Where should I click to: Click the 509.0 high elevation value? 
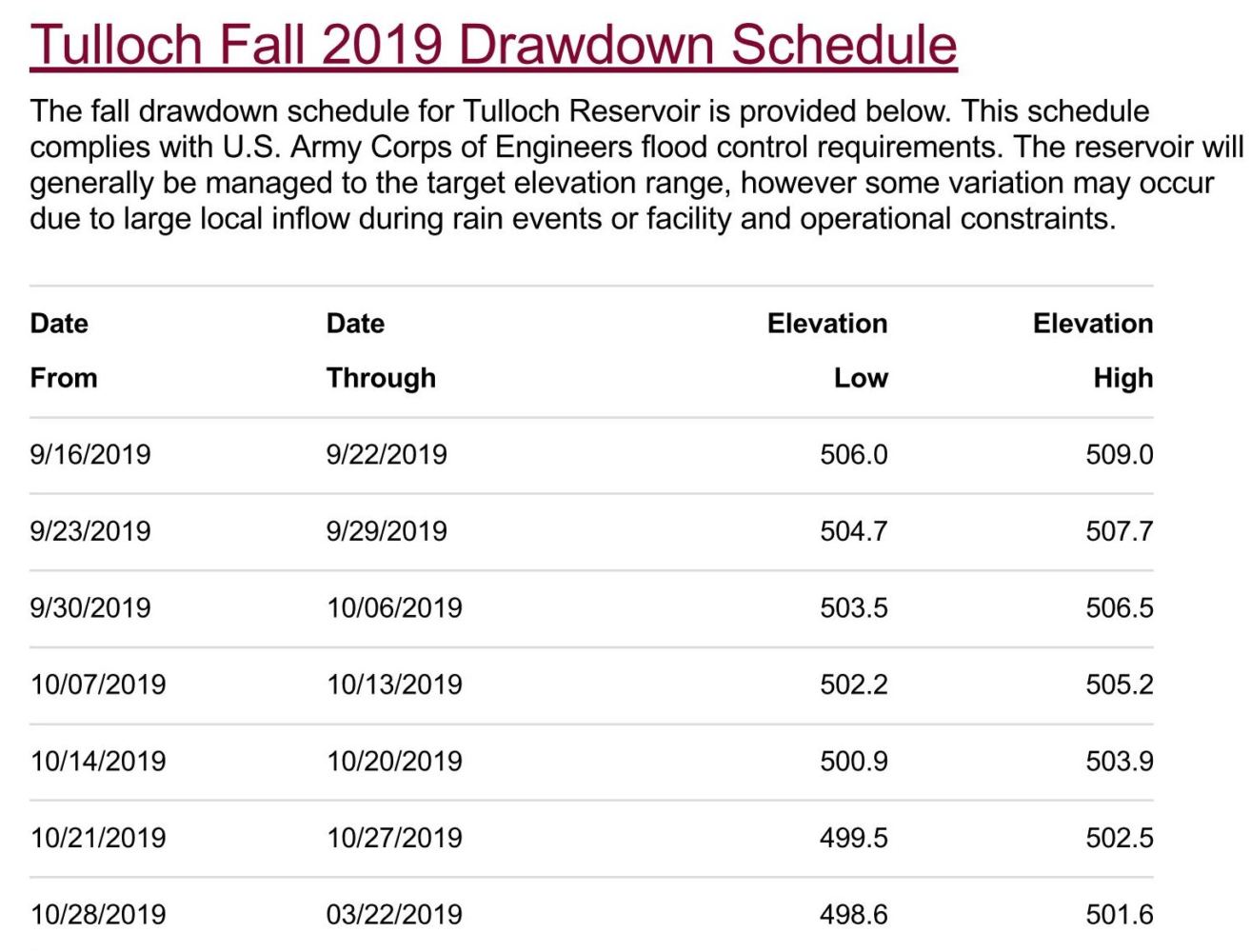[1120, 454]
